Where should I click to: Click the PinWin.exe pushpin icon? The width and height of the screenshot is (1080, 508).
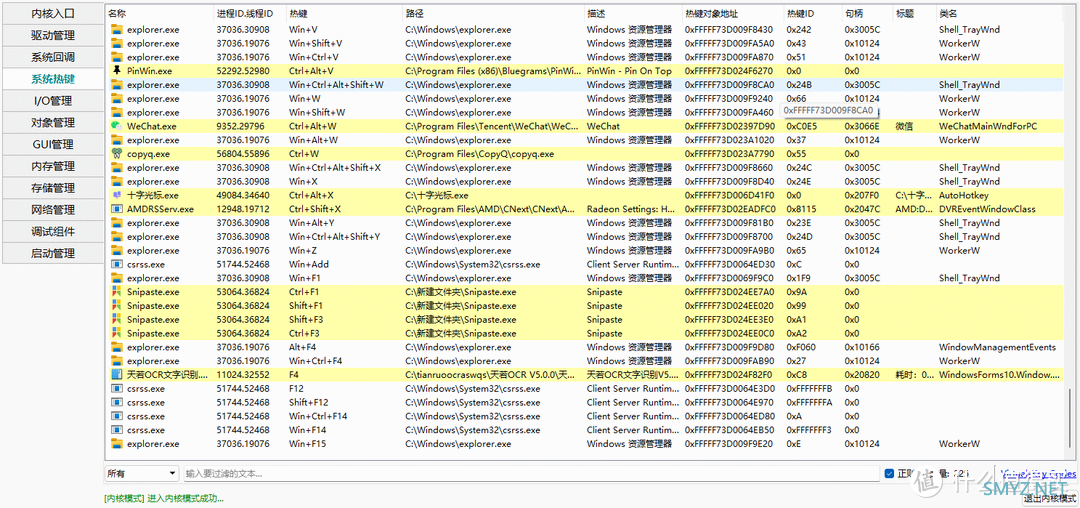point(116,71)
